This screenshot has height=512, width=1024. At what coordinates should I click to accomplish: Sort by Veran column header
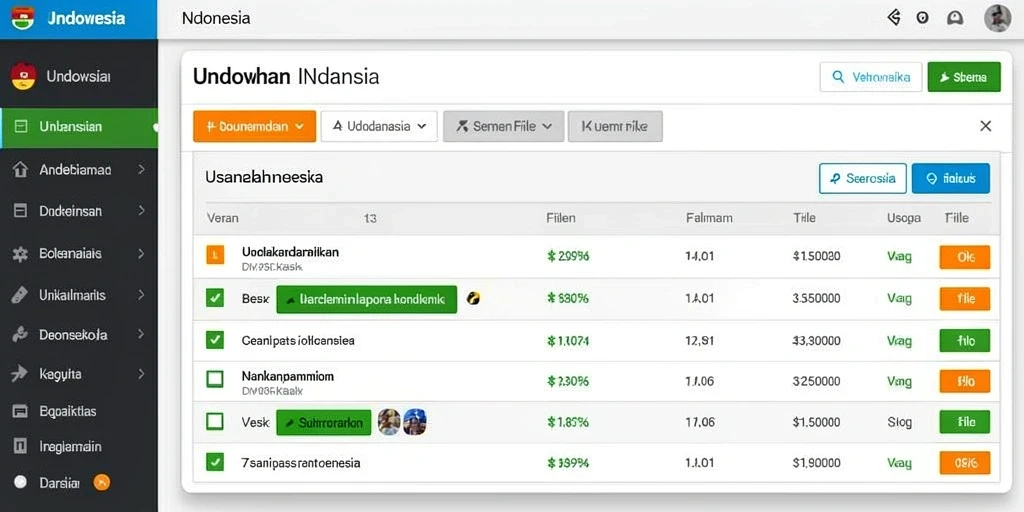[223, 218]
